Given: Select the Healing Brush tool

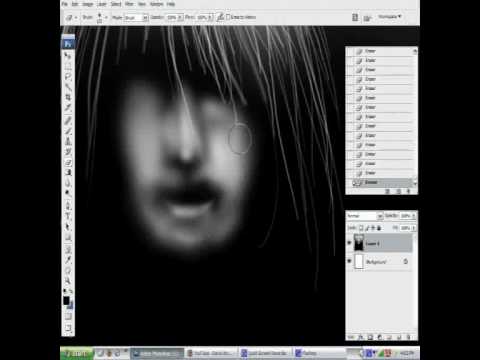Looking at the screenshot, I should 68,120.
